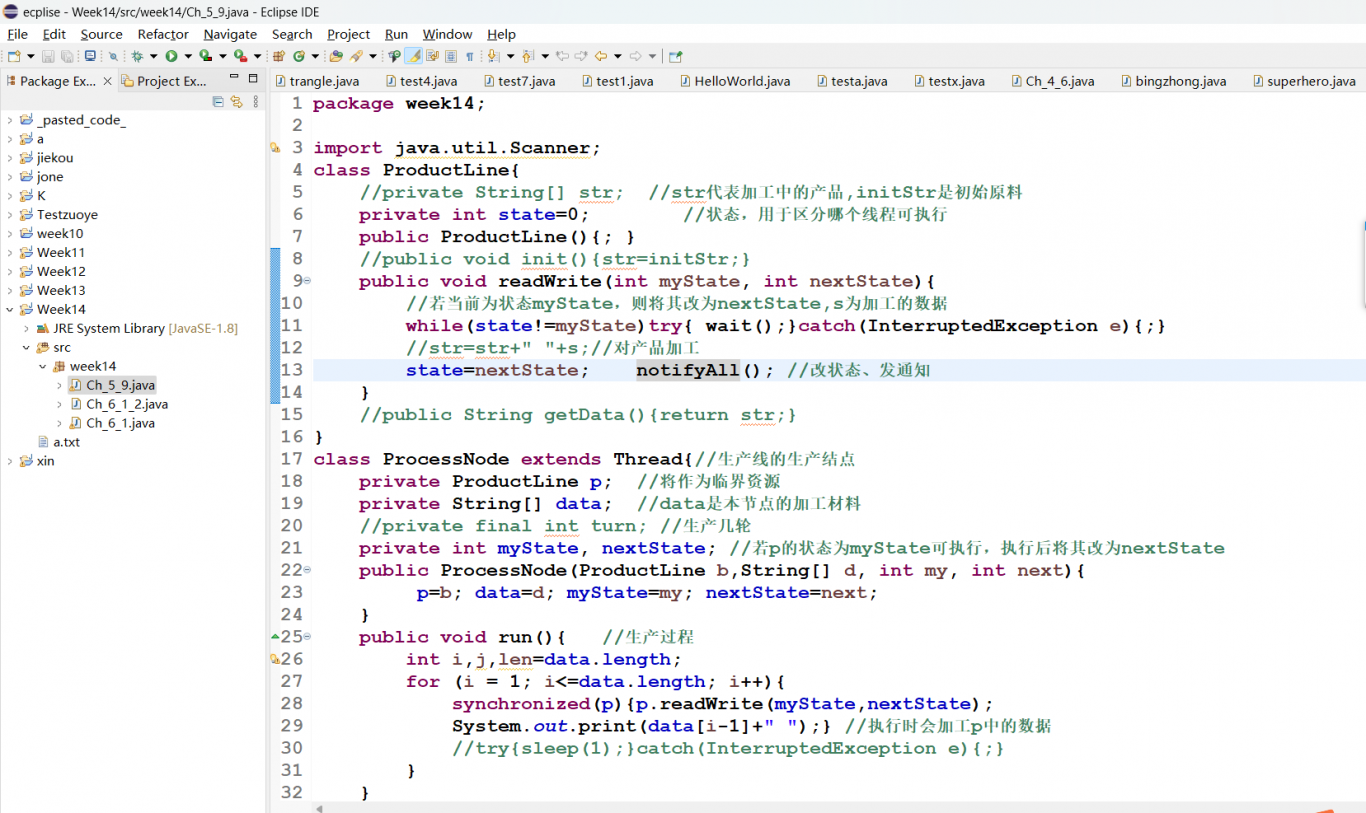The height and width of the screenshot is (813, 1366).
Task: Click the New Java Package icon
Action: click(x=279, y=56)
